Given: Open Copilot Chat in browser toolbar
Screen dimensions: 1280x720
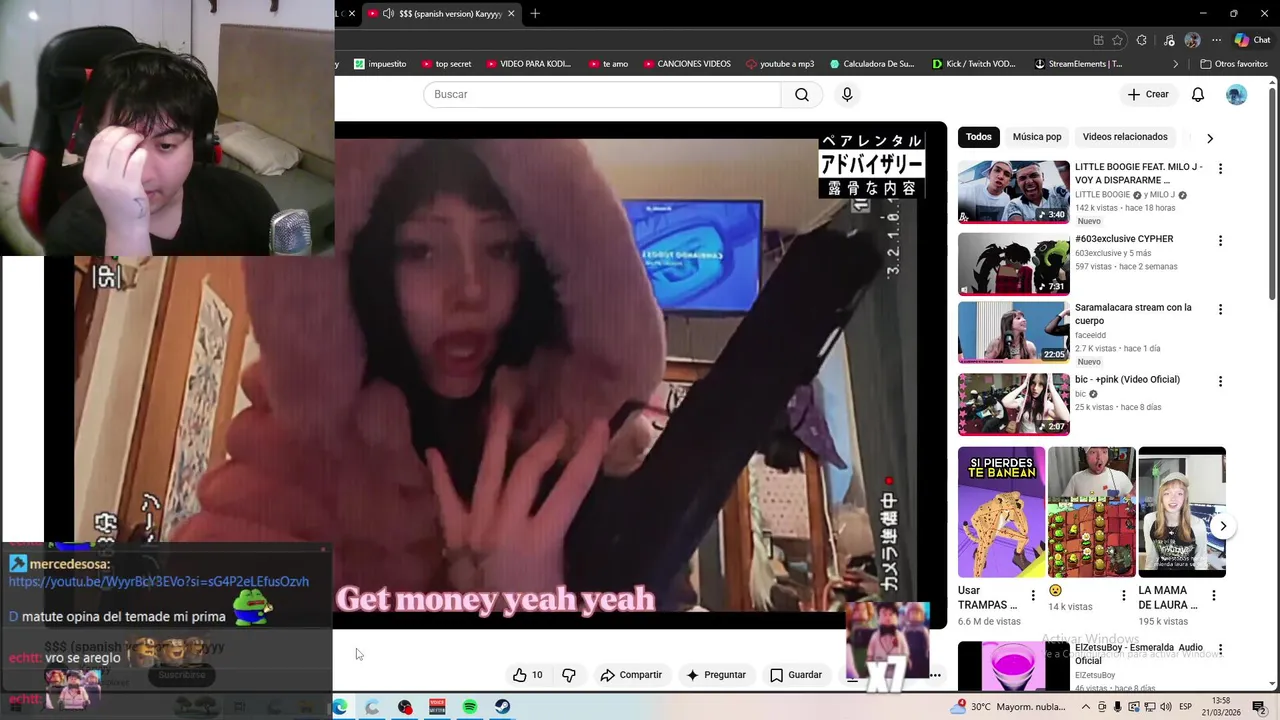Looking at the screenshot, I should (1252, 41).
